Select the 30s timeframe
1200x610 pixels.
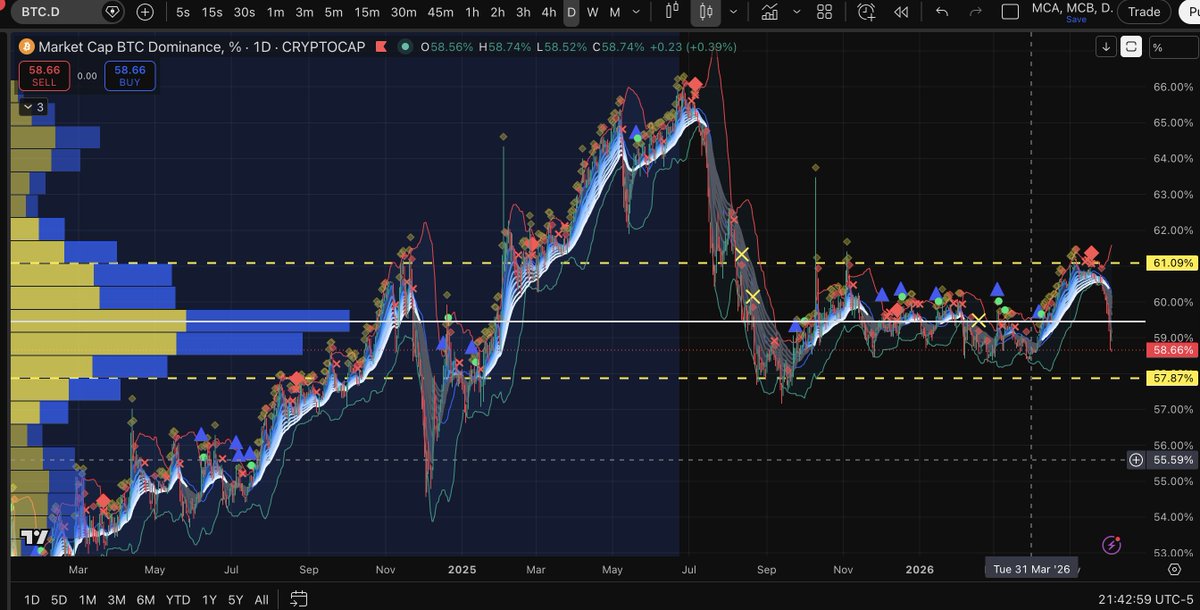pyautogui.click(x=244, y=12)
